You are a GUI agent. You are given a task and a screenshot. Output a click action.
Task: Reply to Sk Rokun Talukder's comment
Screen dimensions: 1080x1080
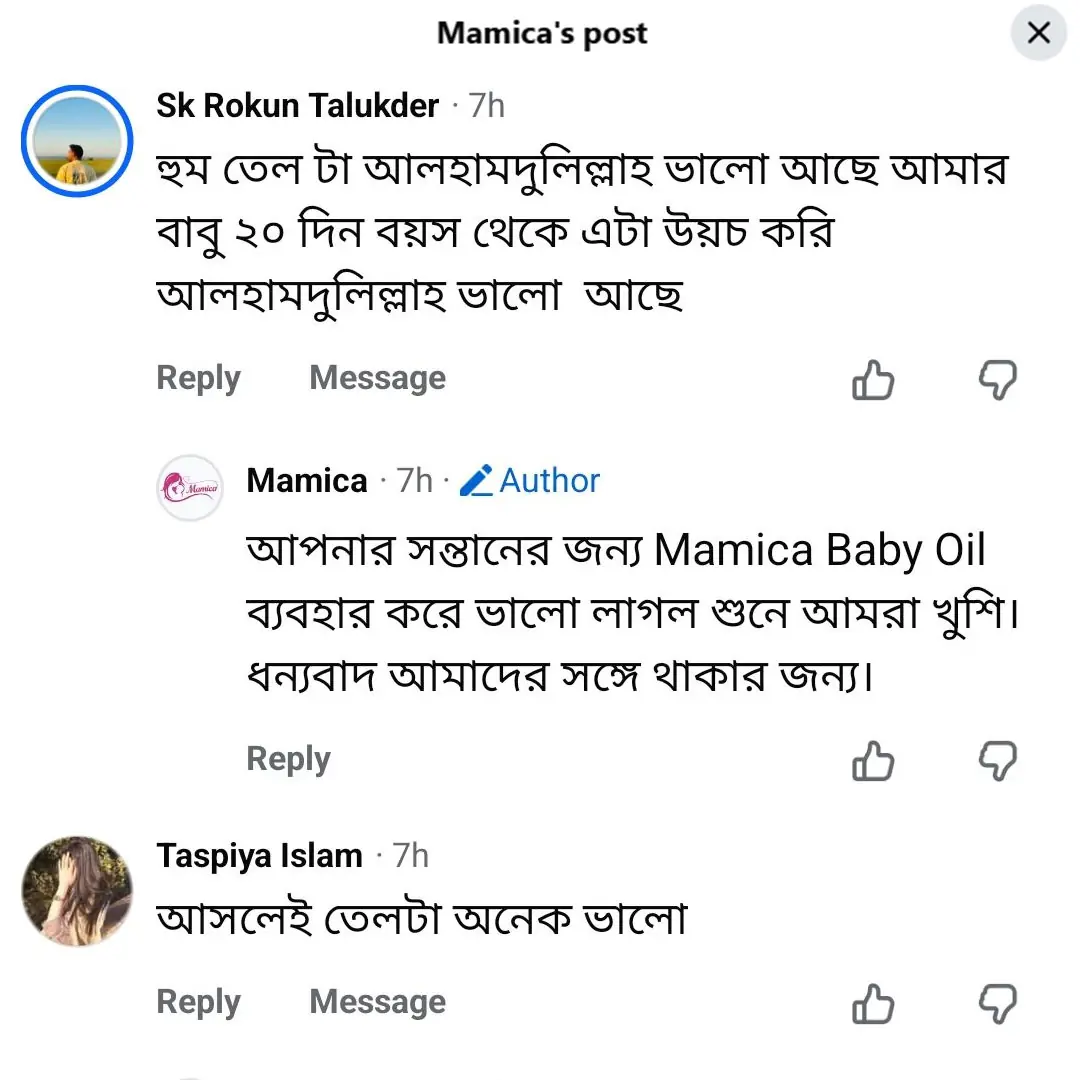click(x=198, y=378)
